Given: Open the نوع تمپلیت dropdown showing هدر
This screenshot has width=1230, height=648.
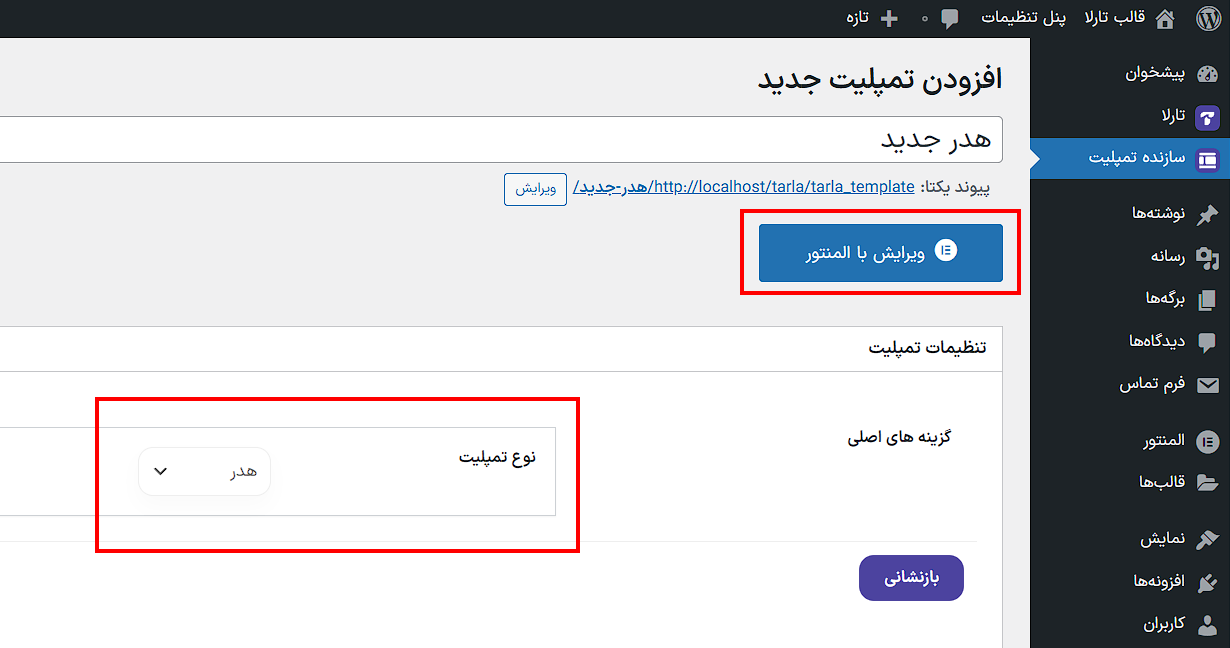Looking at the screenshot, I should click(205, 471).
